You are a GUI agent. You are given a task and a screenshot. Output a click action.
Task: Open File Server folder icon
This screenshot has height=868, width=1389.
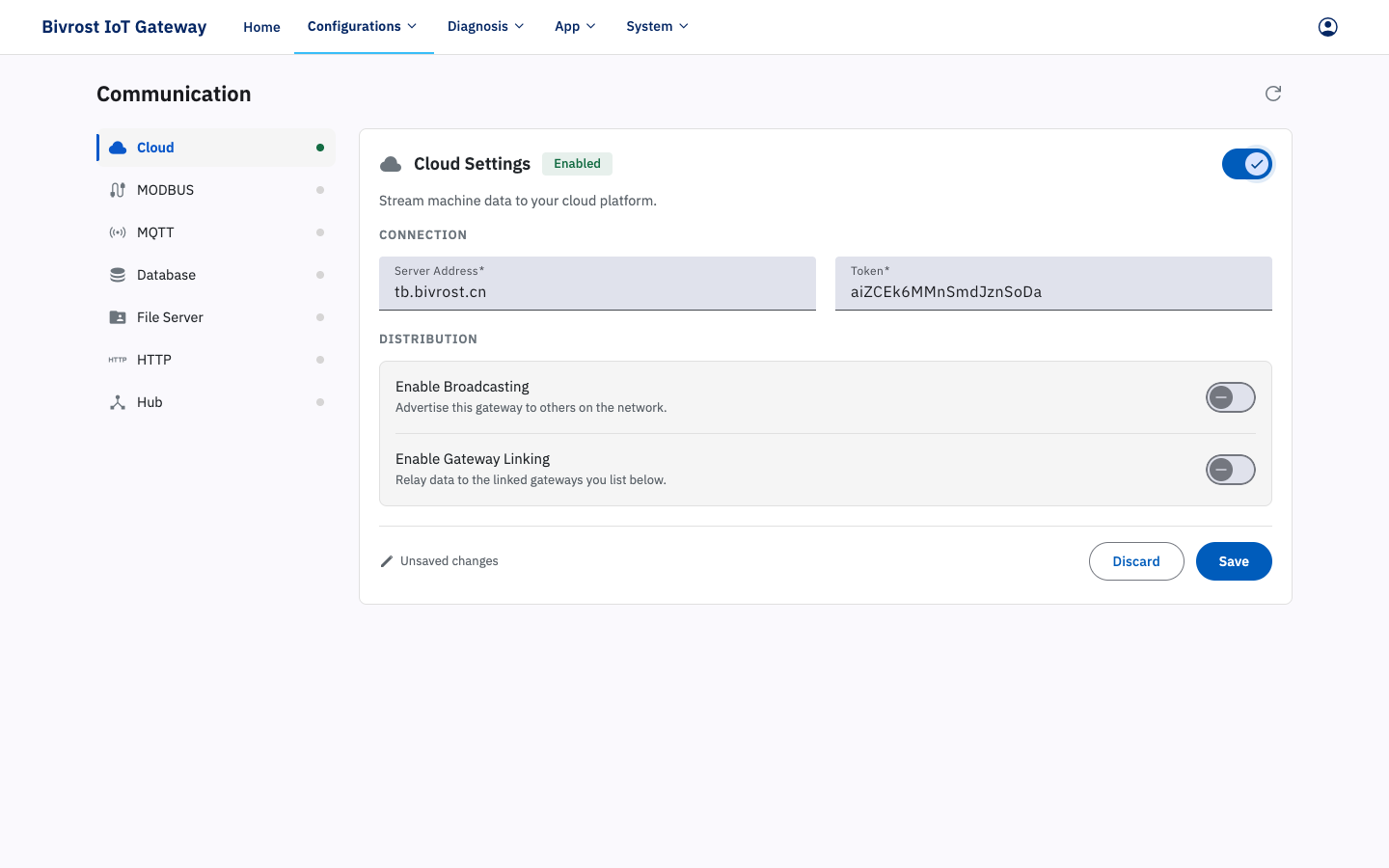click(x=118, y=317)
